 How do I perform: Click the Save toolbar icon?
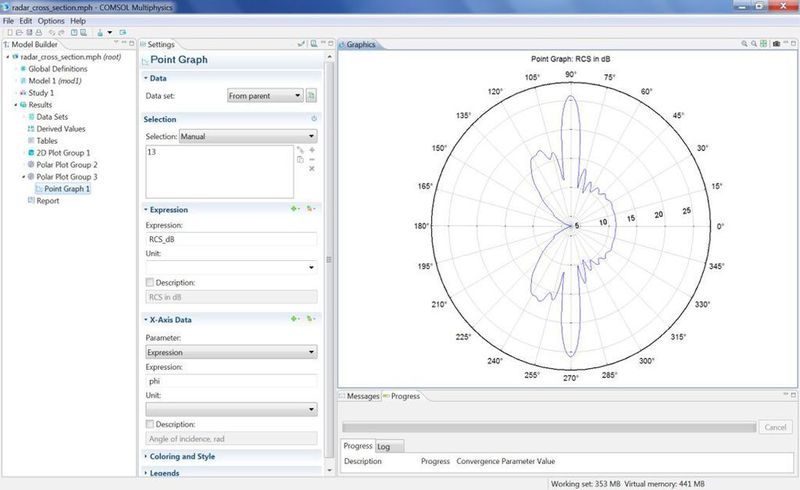pyautogui.click(x=29, y=33)
